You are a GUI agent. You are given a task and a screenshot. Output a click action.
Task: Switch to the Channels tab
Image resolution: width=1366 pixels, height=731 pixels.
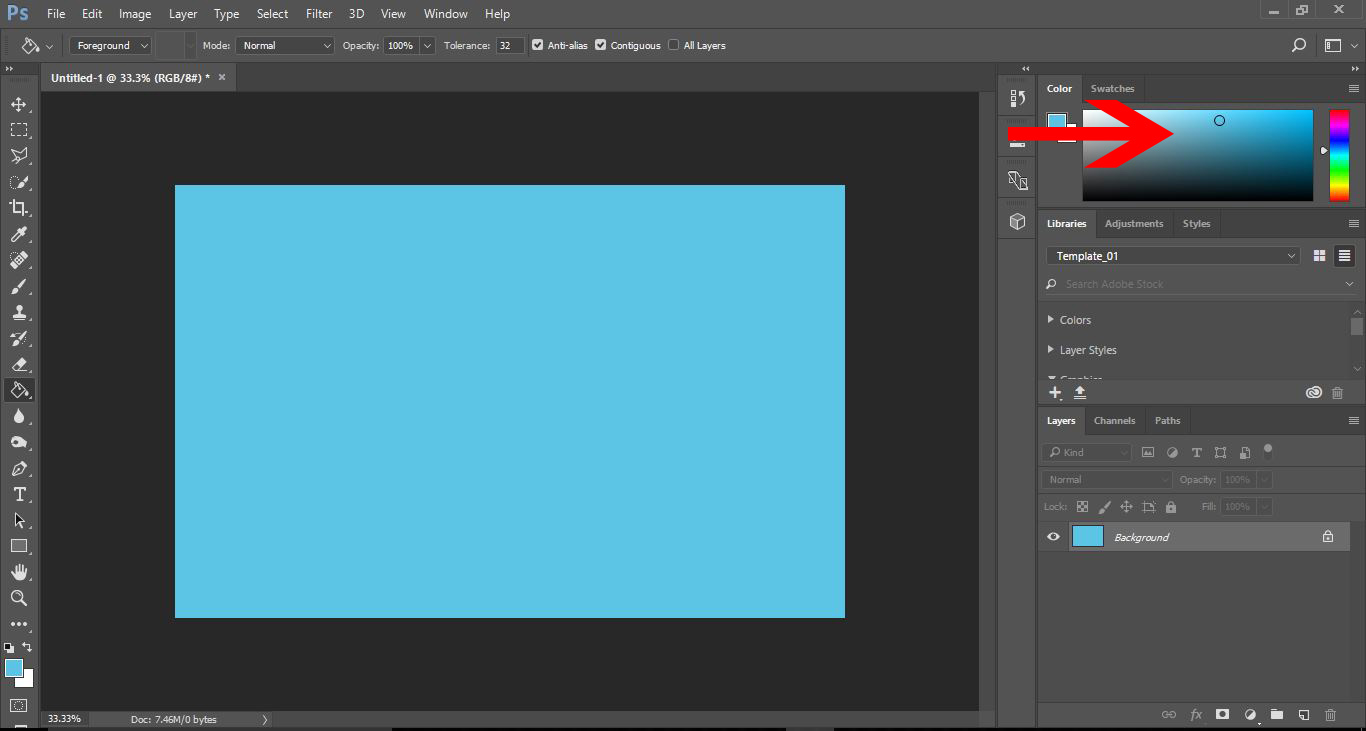coord(1114,420)
